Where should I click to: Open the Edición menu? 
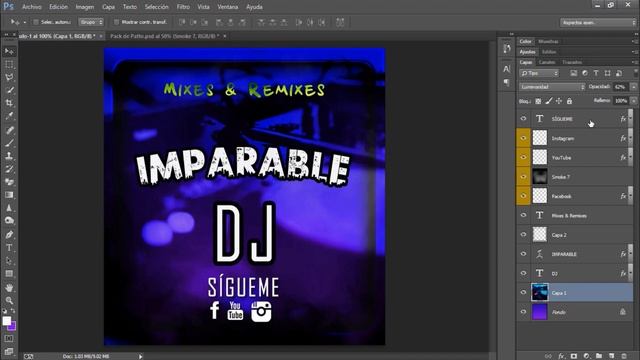point(58,7)
